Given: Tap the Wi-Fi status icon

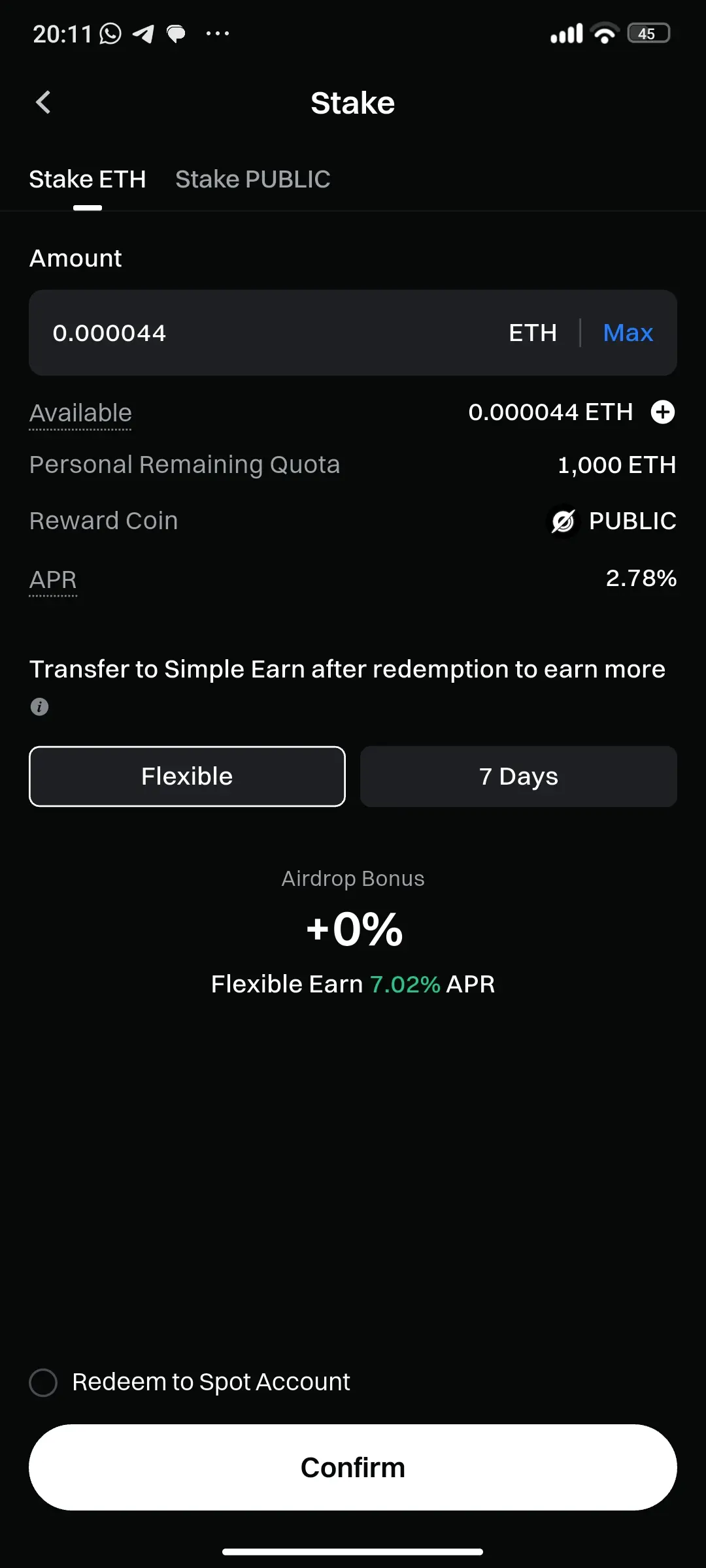Looking at the screenshot, I should [605, 33].
